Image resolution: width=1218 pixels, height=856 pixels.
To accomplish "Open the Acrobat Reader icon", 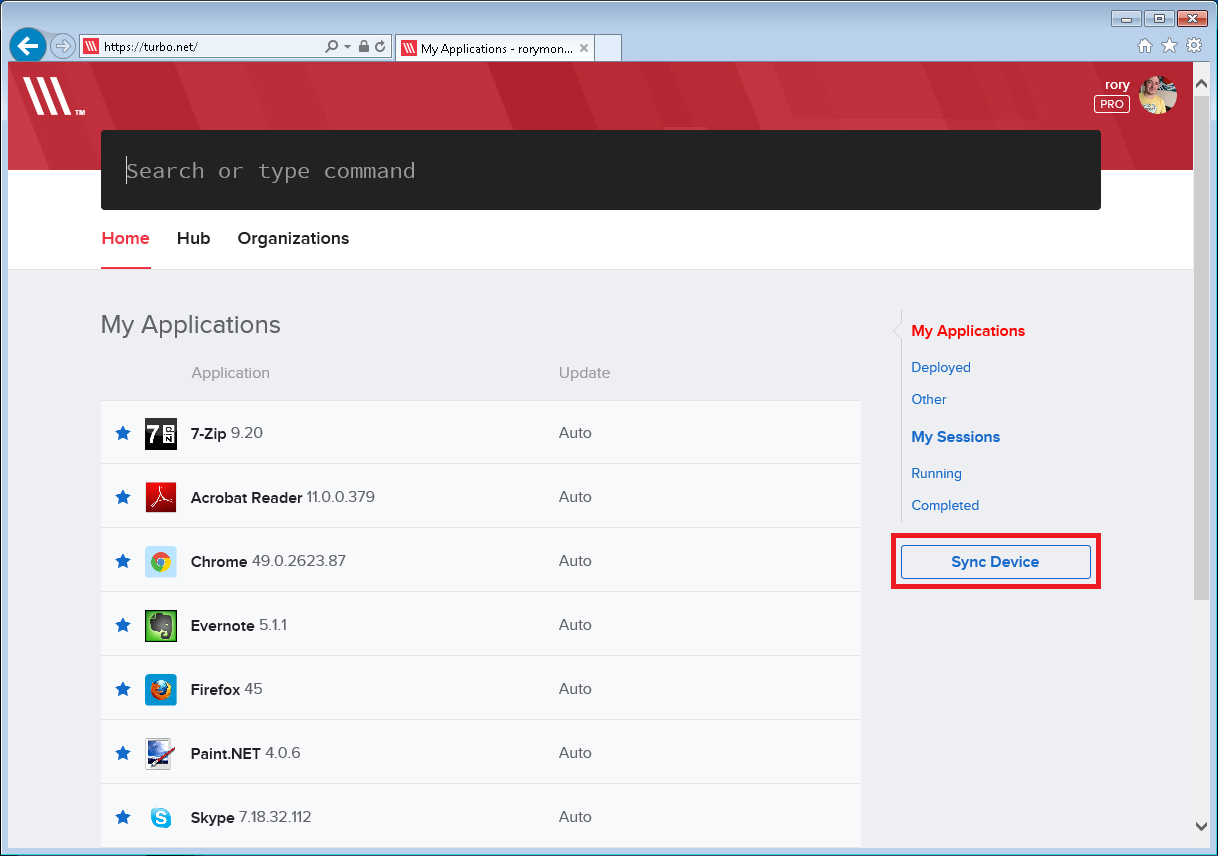I will tap(160, 497).
